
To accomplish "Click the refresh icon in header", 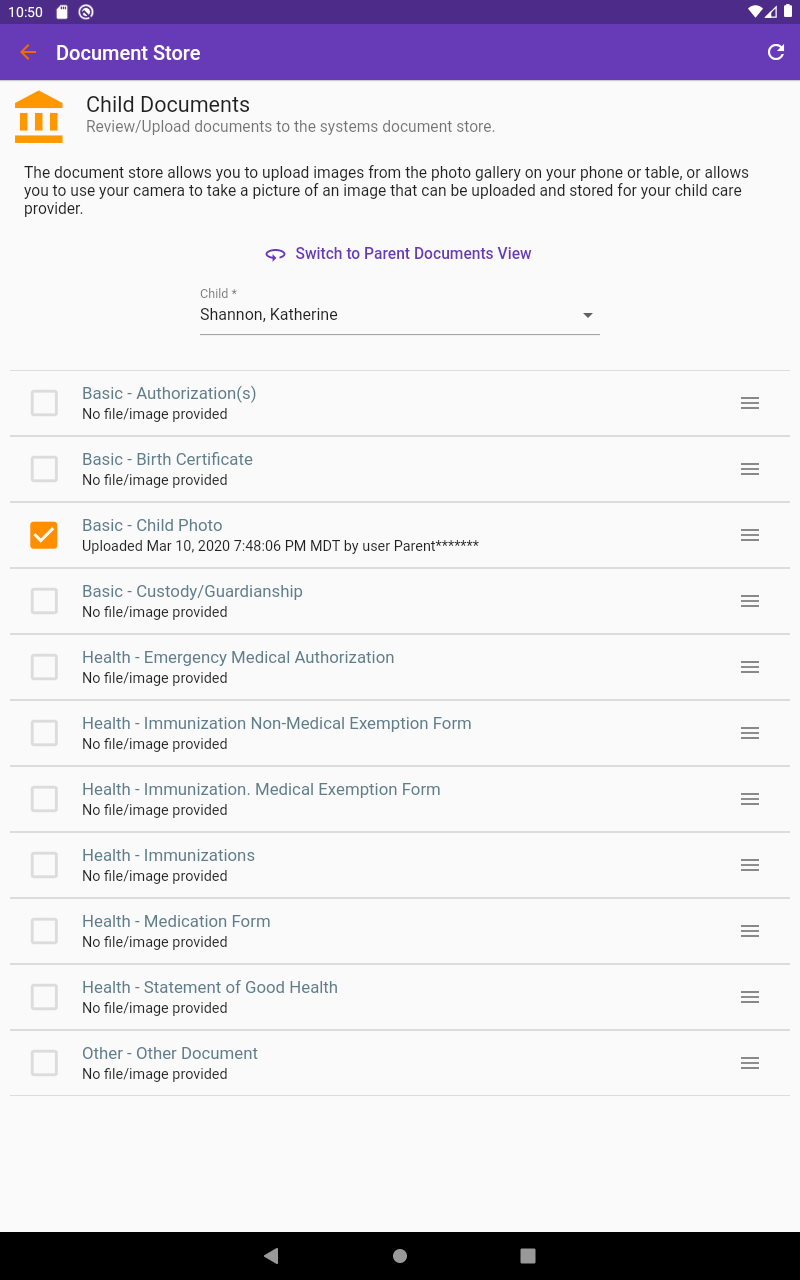I will point(775,53).
